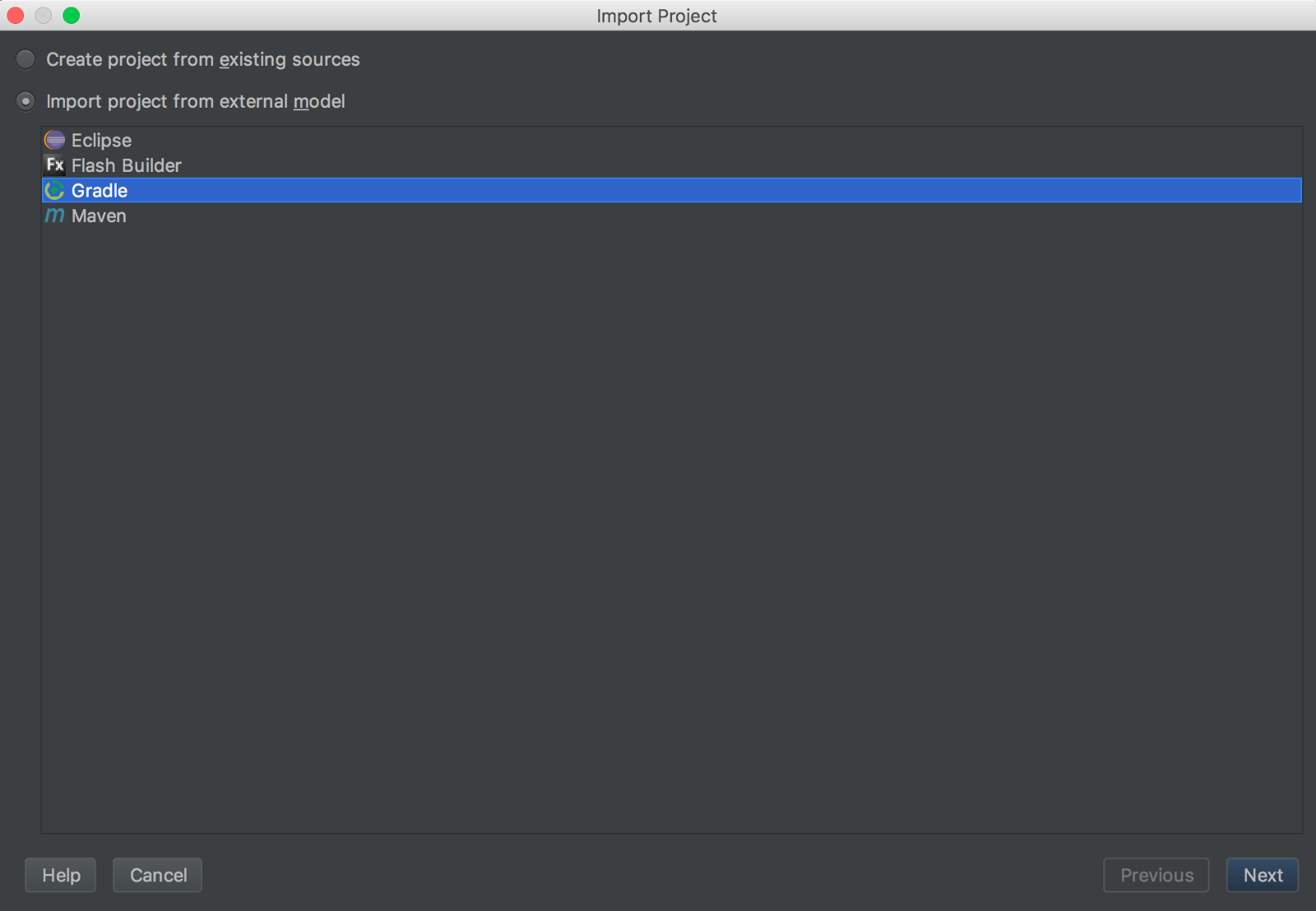The image size is (1316, 911).
Task: Cancel the import project dialog
Action: [158, 875]
